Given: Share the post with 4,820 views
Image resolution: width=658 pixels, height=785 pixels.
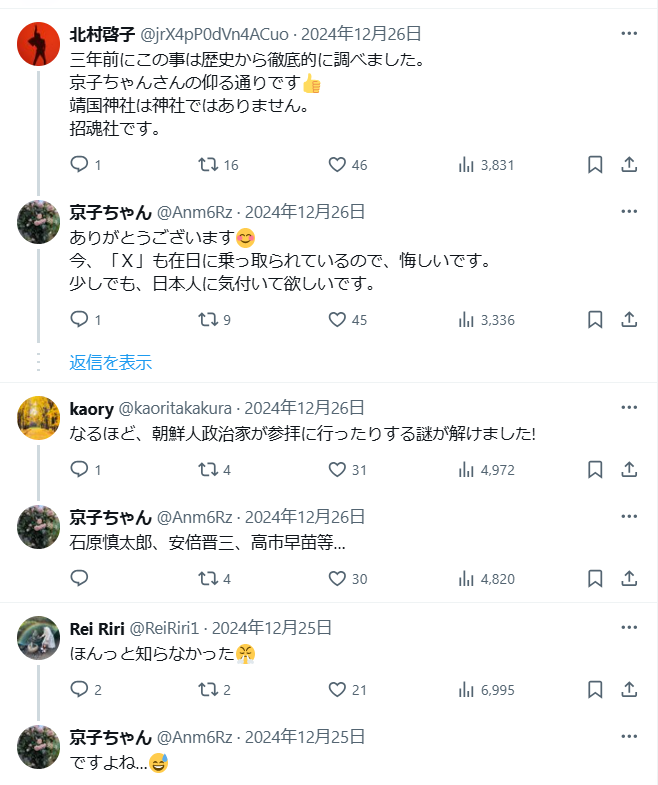Looking at the screenshot, I should [629, 578].
